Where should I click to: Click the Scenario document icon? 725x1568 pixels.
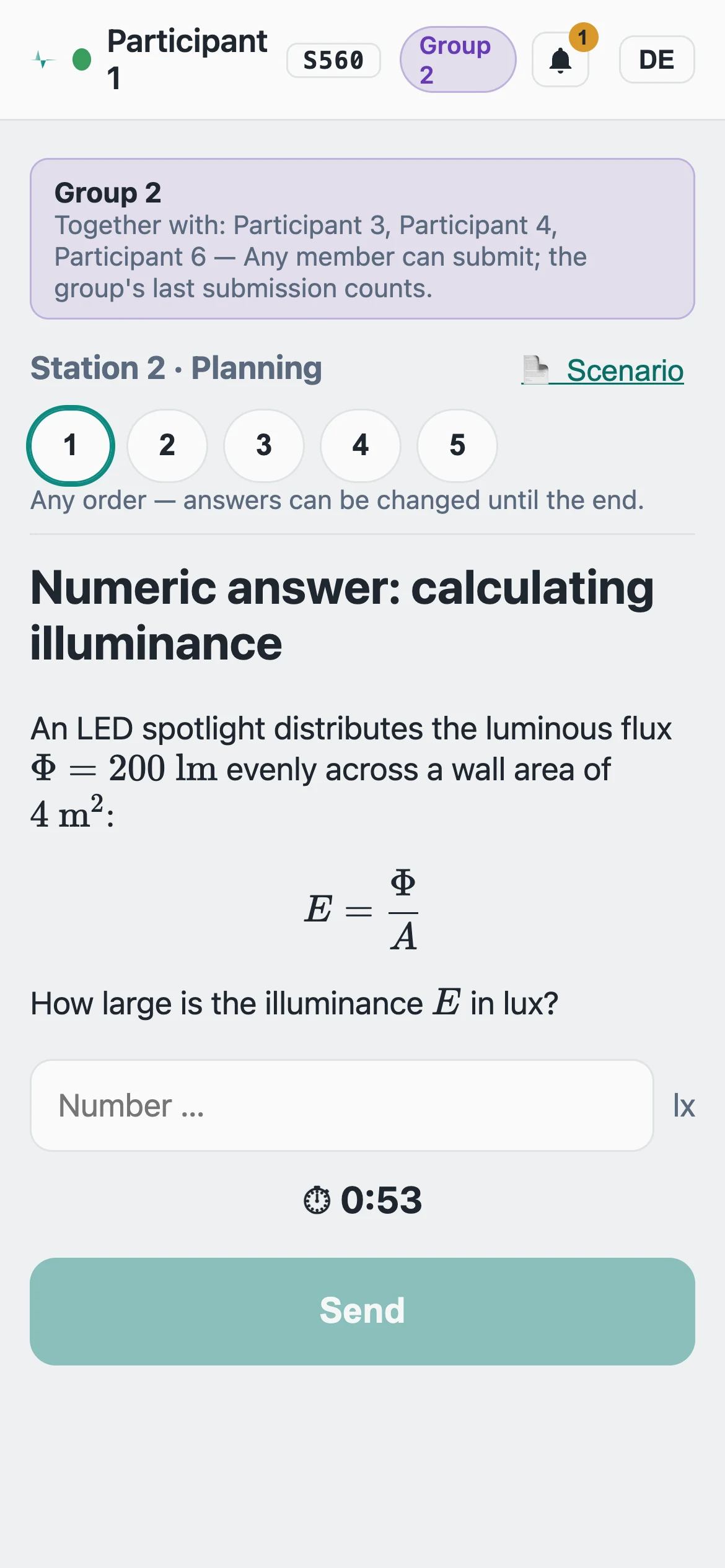pos(535,370)
